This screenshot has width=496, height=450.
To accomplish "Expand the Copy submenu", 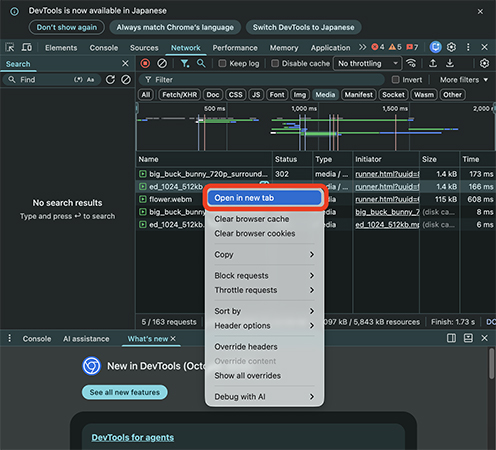I will tap(264, 254).
